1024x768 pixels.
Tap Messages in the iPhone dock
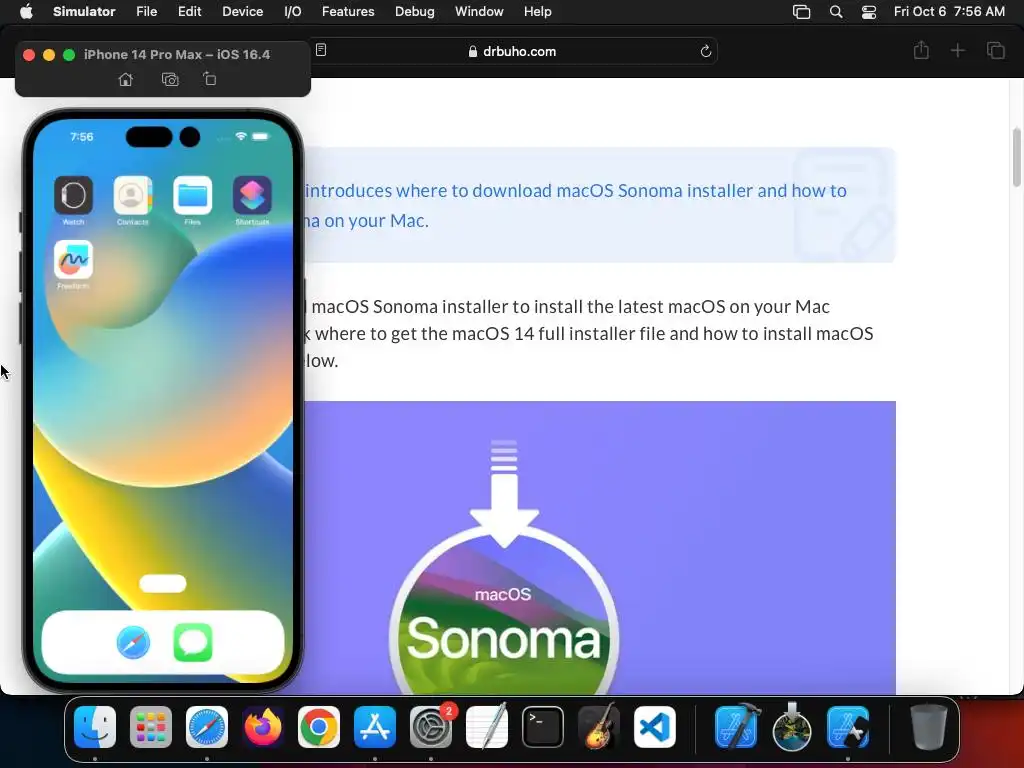(193, 643)
